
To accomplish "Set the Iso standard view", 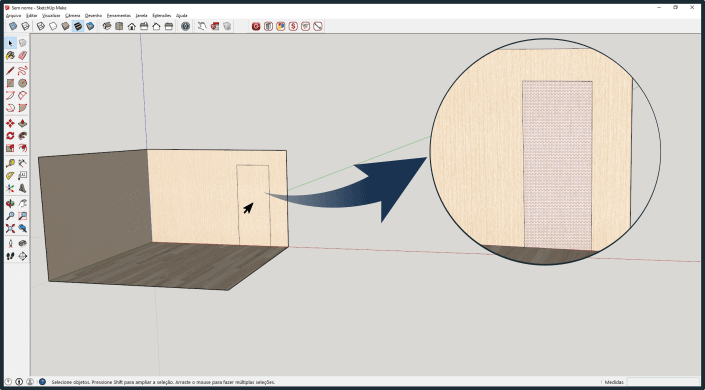I will tap(107, 27).
